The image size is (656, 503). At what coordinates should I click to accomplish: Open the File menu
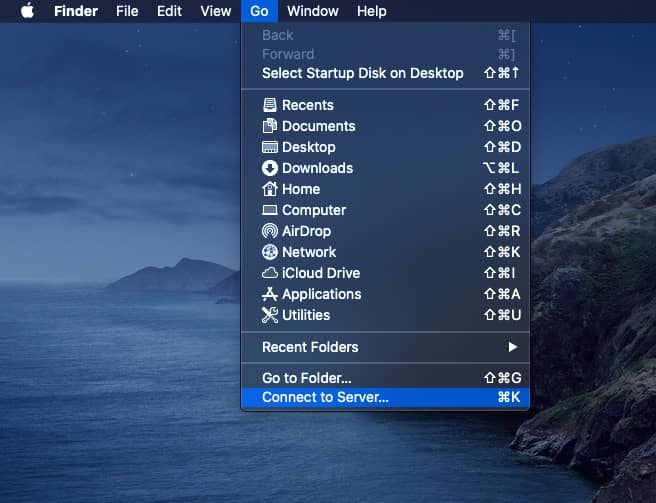click(127, 11)
